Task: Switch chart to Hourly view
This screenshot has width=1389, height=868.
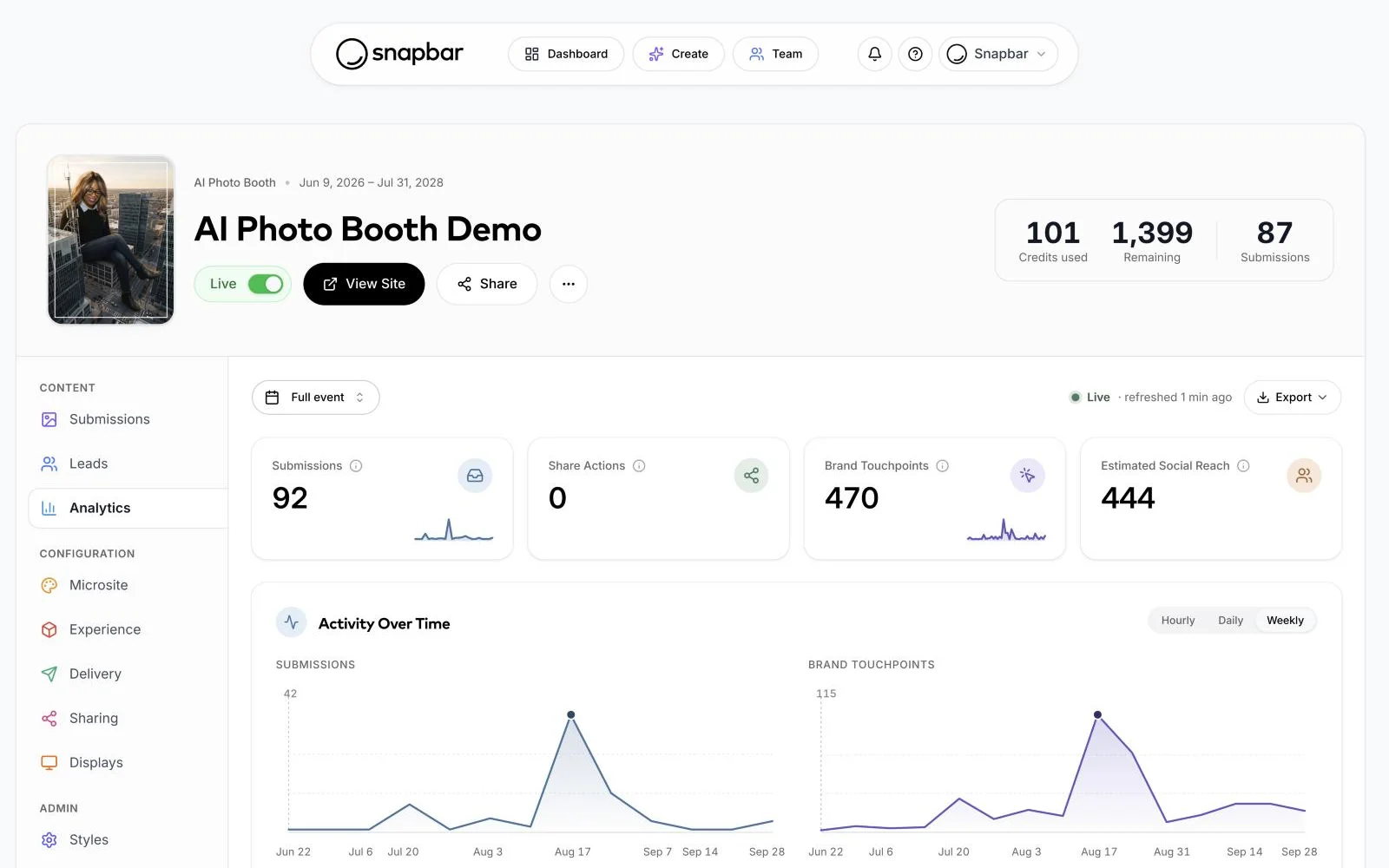Action: pos(1178,621)
